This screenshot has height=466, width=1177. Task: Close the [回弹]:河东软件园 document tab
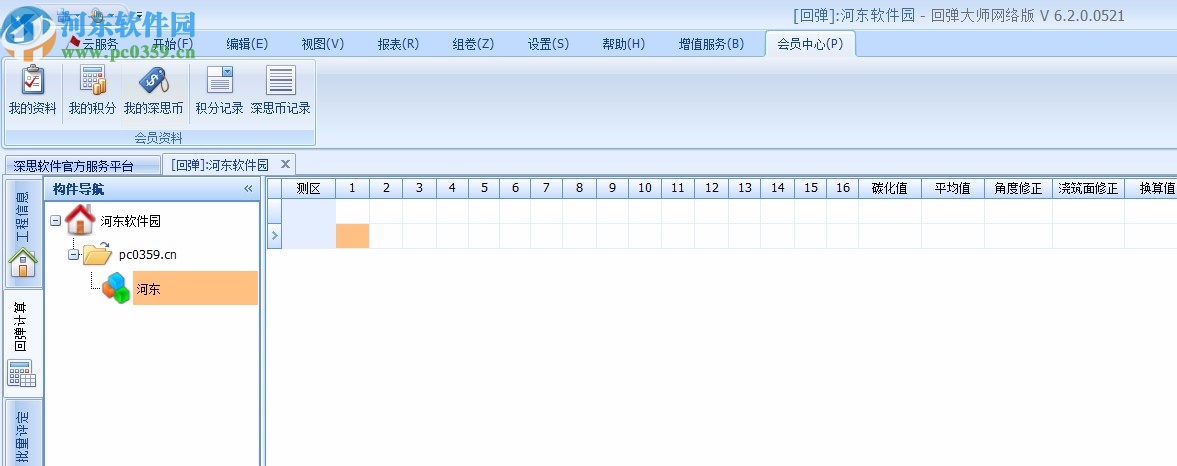click(285, 164)
